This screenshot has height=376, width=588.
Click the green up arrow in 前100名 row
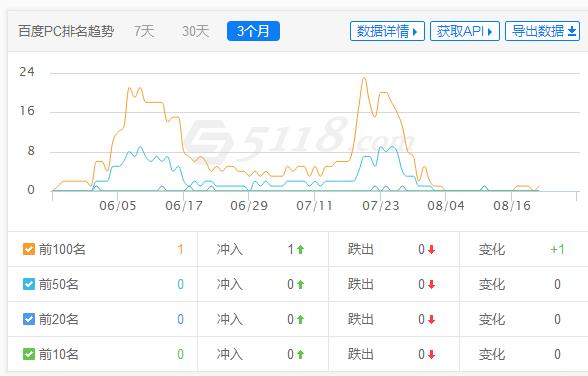(x=300, y=250)
